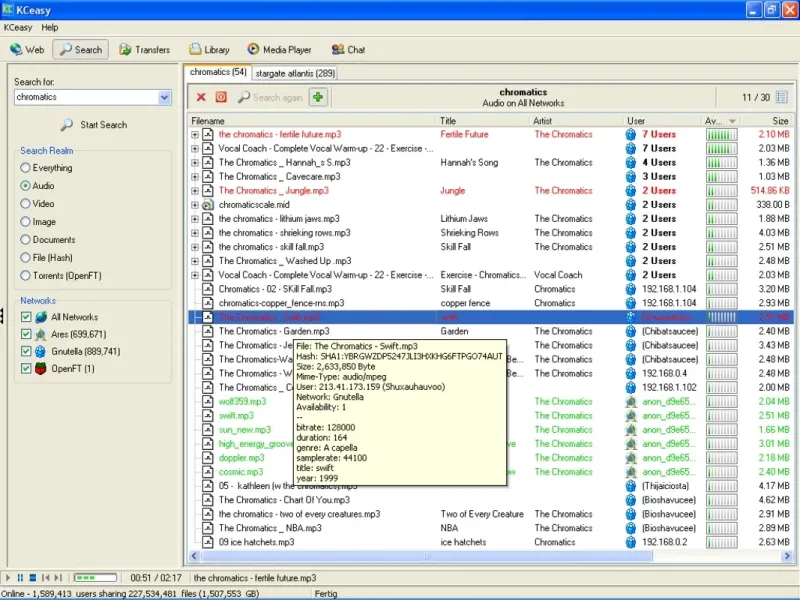Switch to the Media Player view

[x=279, y=49]
